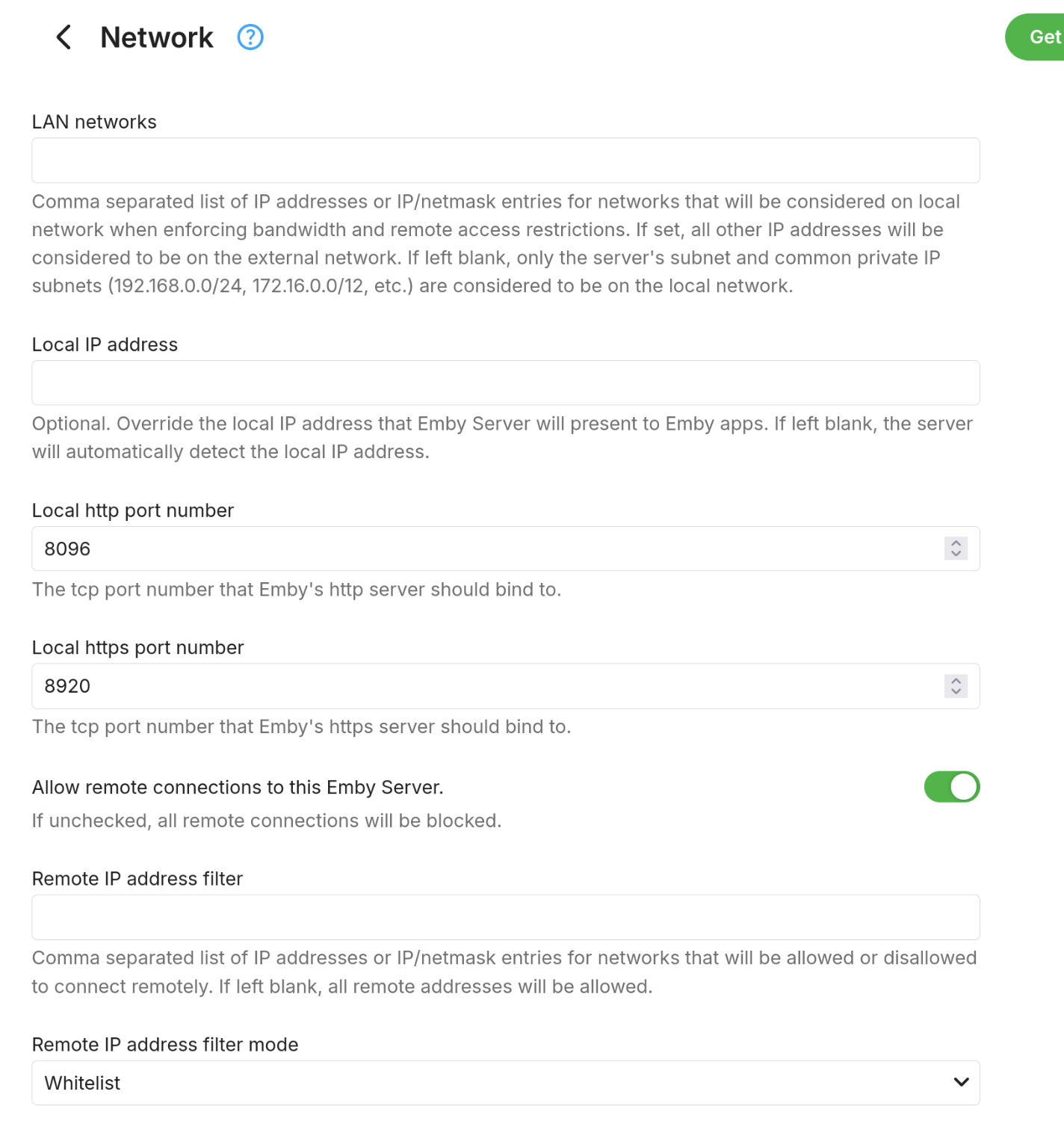This screenshot has width=1064, height=1133.
Task: Click the green Get button
Action: tap(1035, 37)
